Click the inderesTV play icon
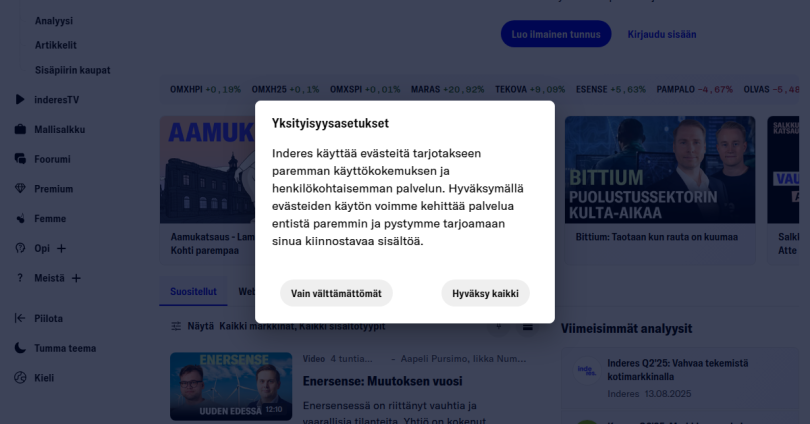This screenshot has width=810, height=424. (x=20, y=99)
